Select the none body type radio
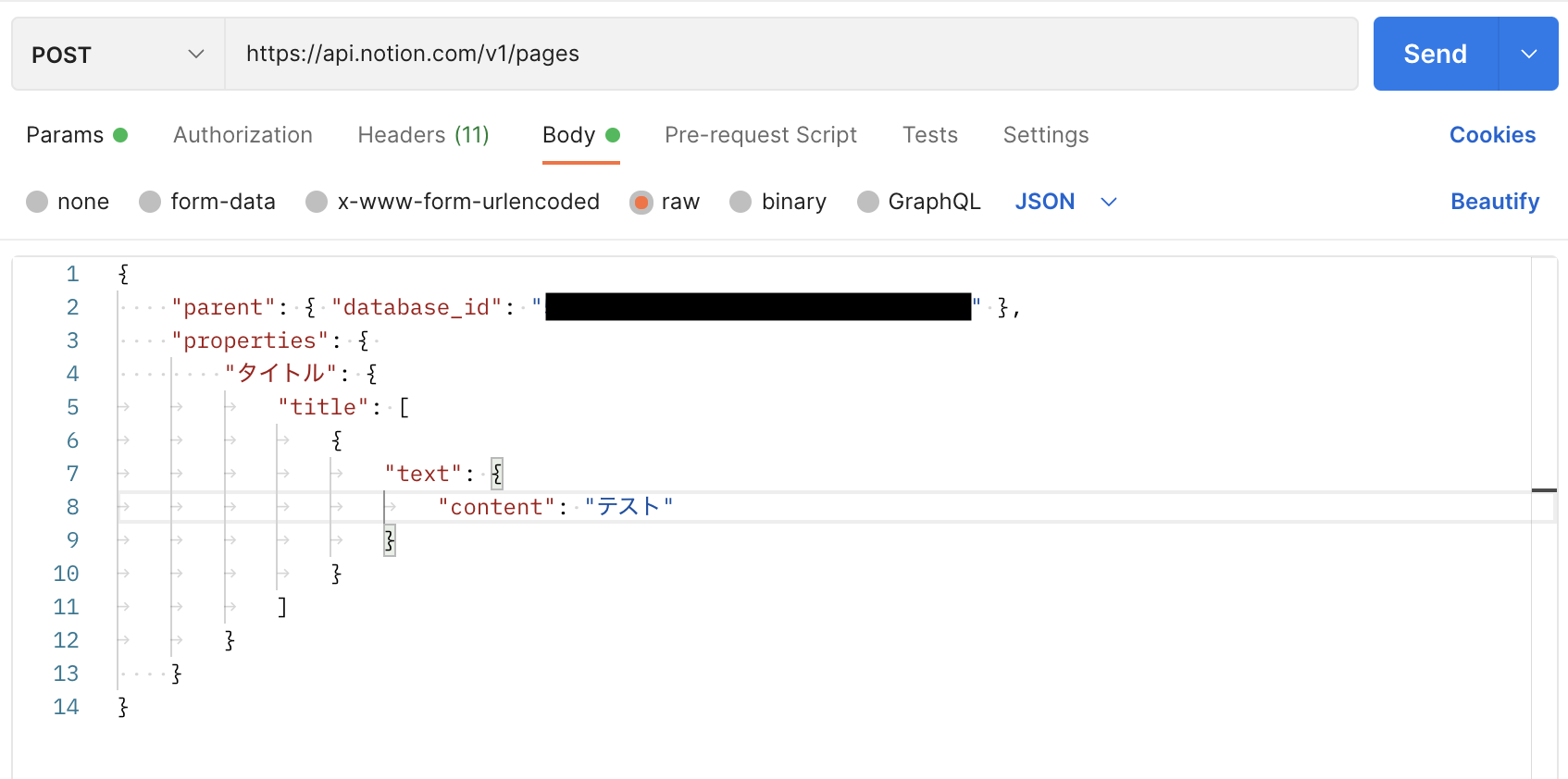This screenshot has height=779, width=1568. (x=37, y=202)
